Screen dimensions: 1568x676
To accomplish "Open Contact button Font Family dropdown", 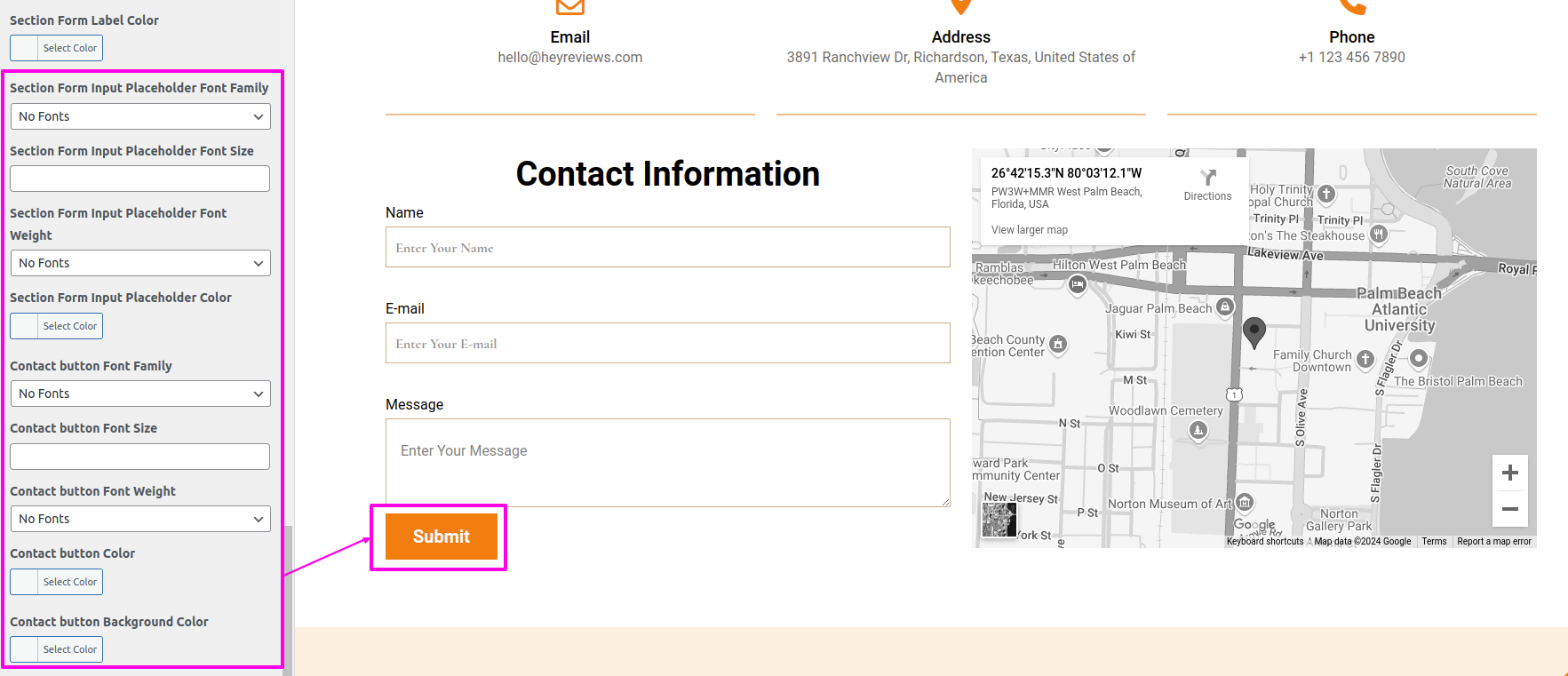I will click(x=140, y=394).
